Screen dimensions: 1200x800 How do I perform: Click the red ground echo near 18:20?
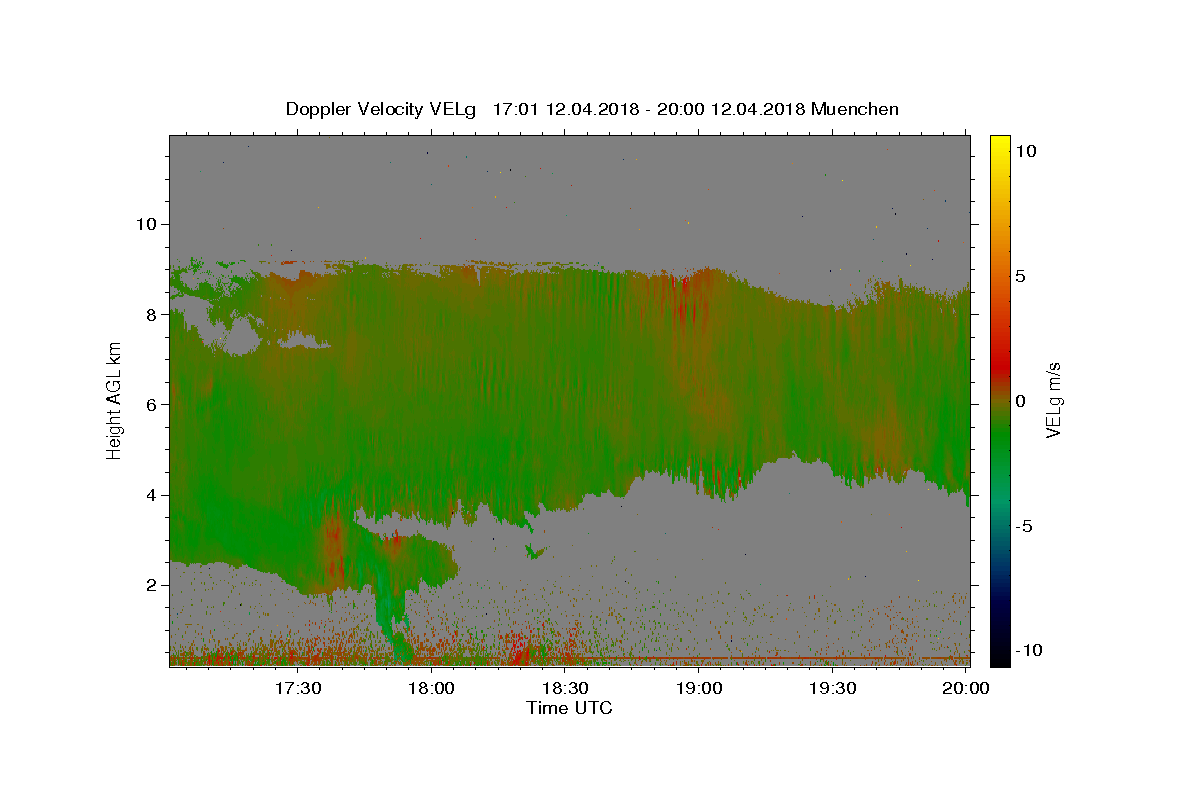click(x=519, y=648)
